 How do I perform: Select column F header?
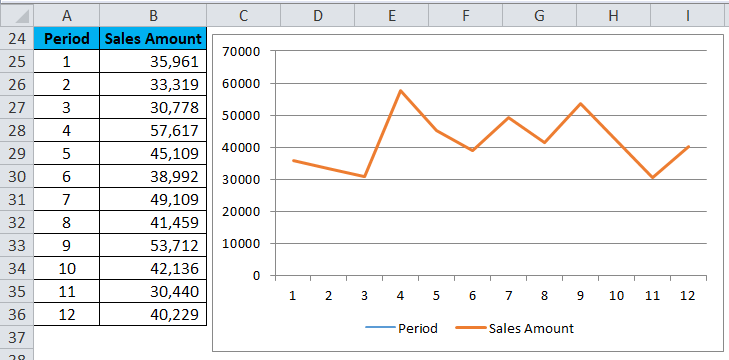click(465, 16)
